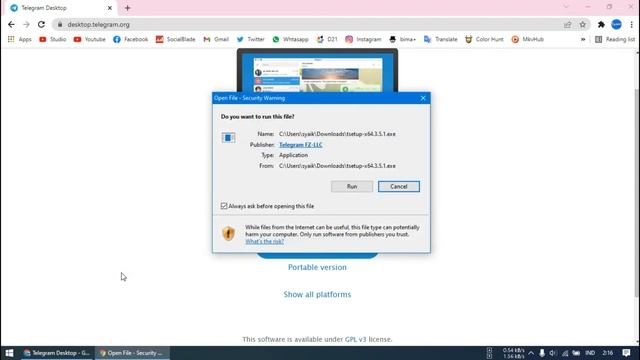Open the bima+ bookmark
This screenshot has height=360, width=640.
pos(402,39)
